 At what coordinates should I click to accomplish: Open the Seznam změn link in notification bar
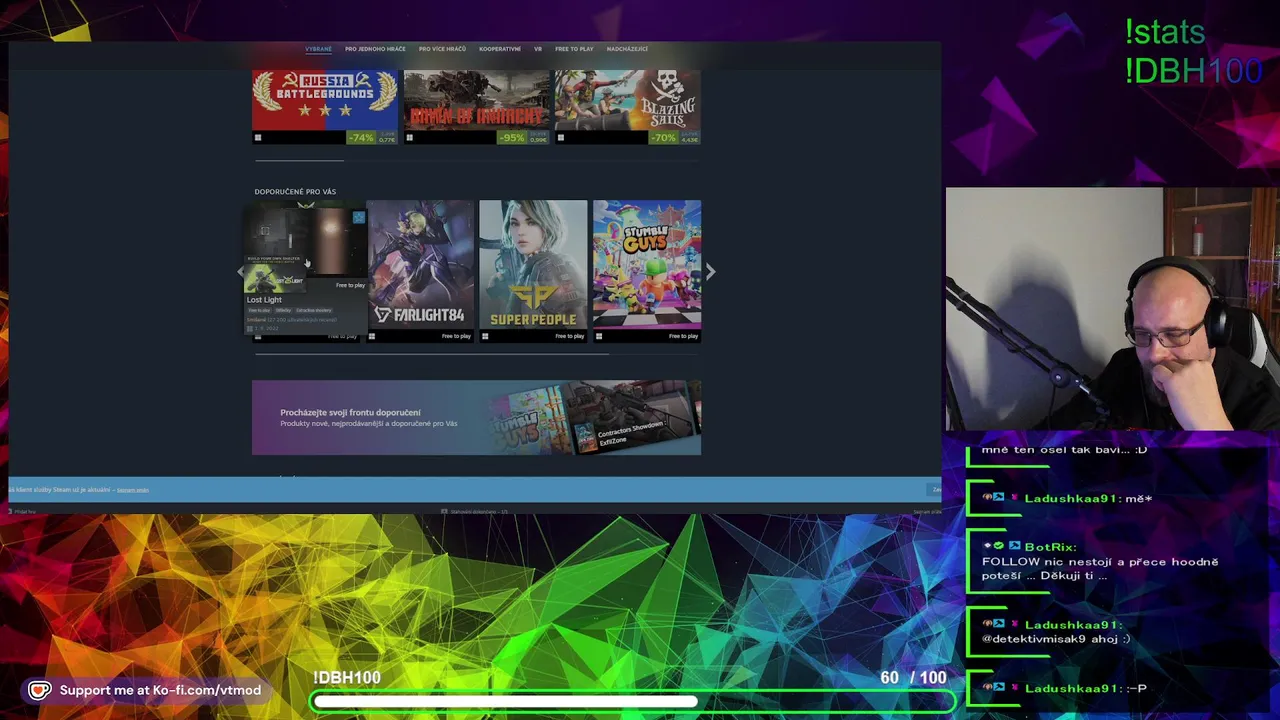point(133,490)
